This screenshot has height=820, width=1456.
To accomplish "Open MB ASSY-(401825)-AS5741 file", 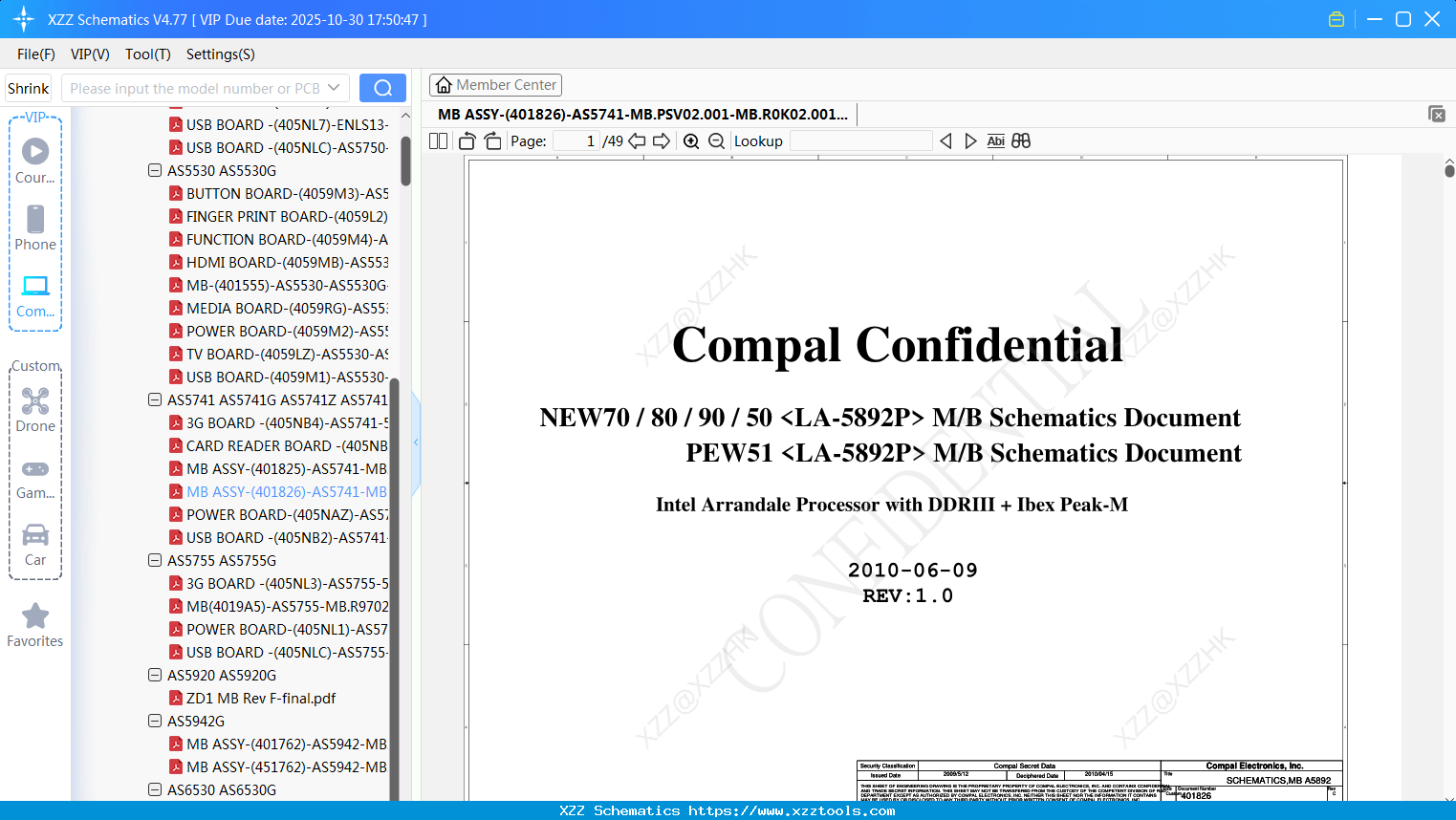I will pos(278,469).
